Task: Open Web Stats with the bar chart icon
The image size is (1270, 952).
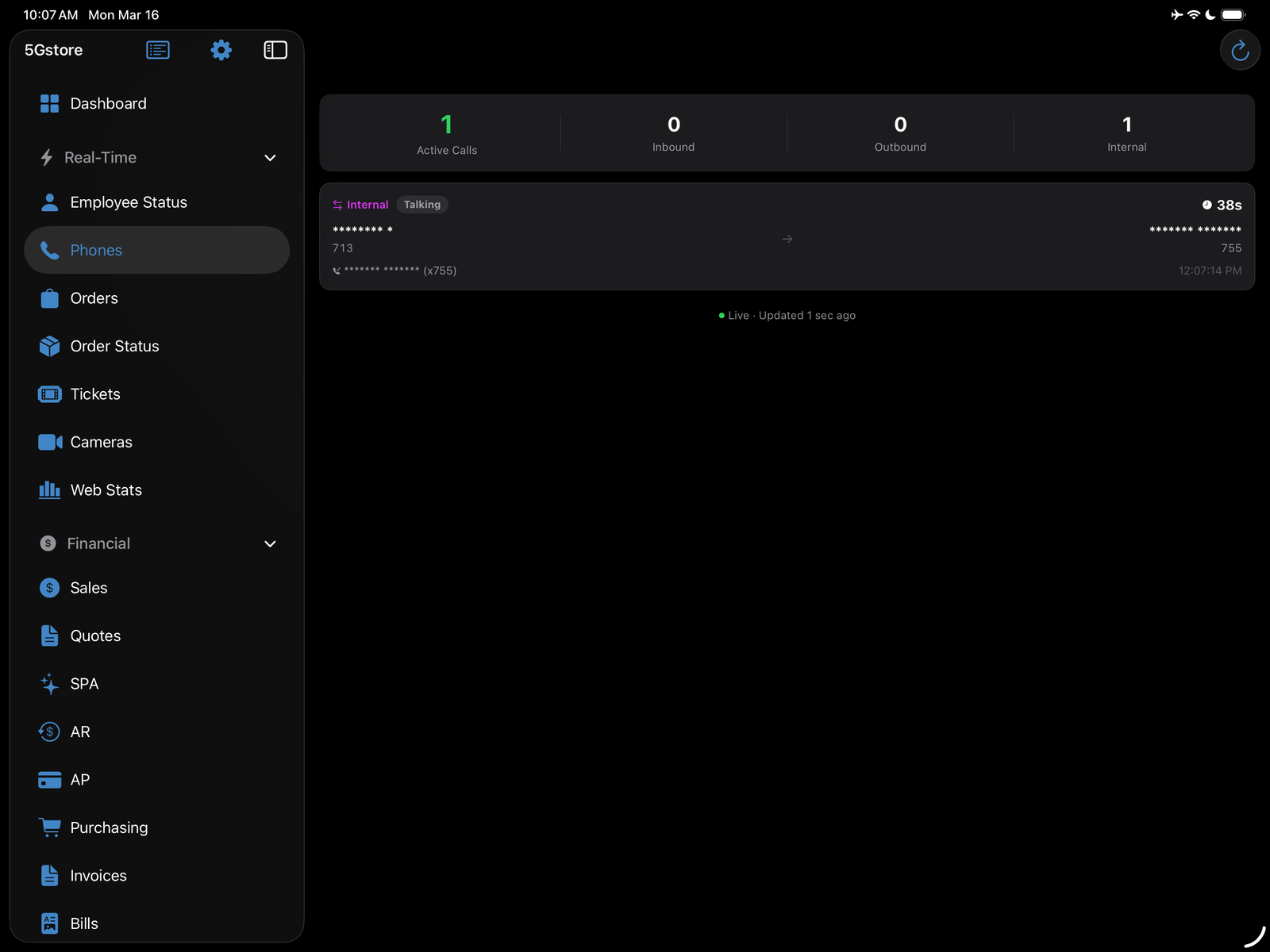Action: [49, 489]
